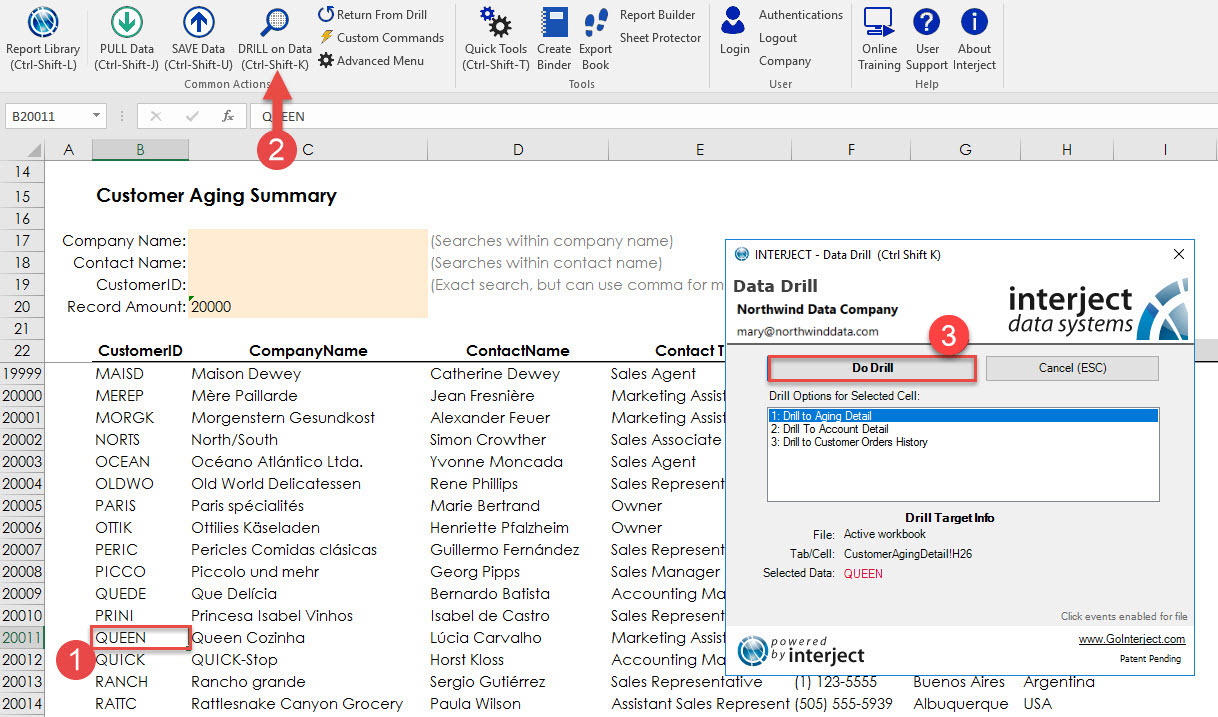This screenshot has width=1218, height=717.
Task: Click the dialog email mary@northwinddata.com
Action: click(x=808, y=331)
